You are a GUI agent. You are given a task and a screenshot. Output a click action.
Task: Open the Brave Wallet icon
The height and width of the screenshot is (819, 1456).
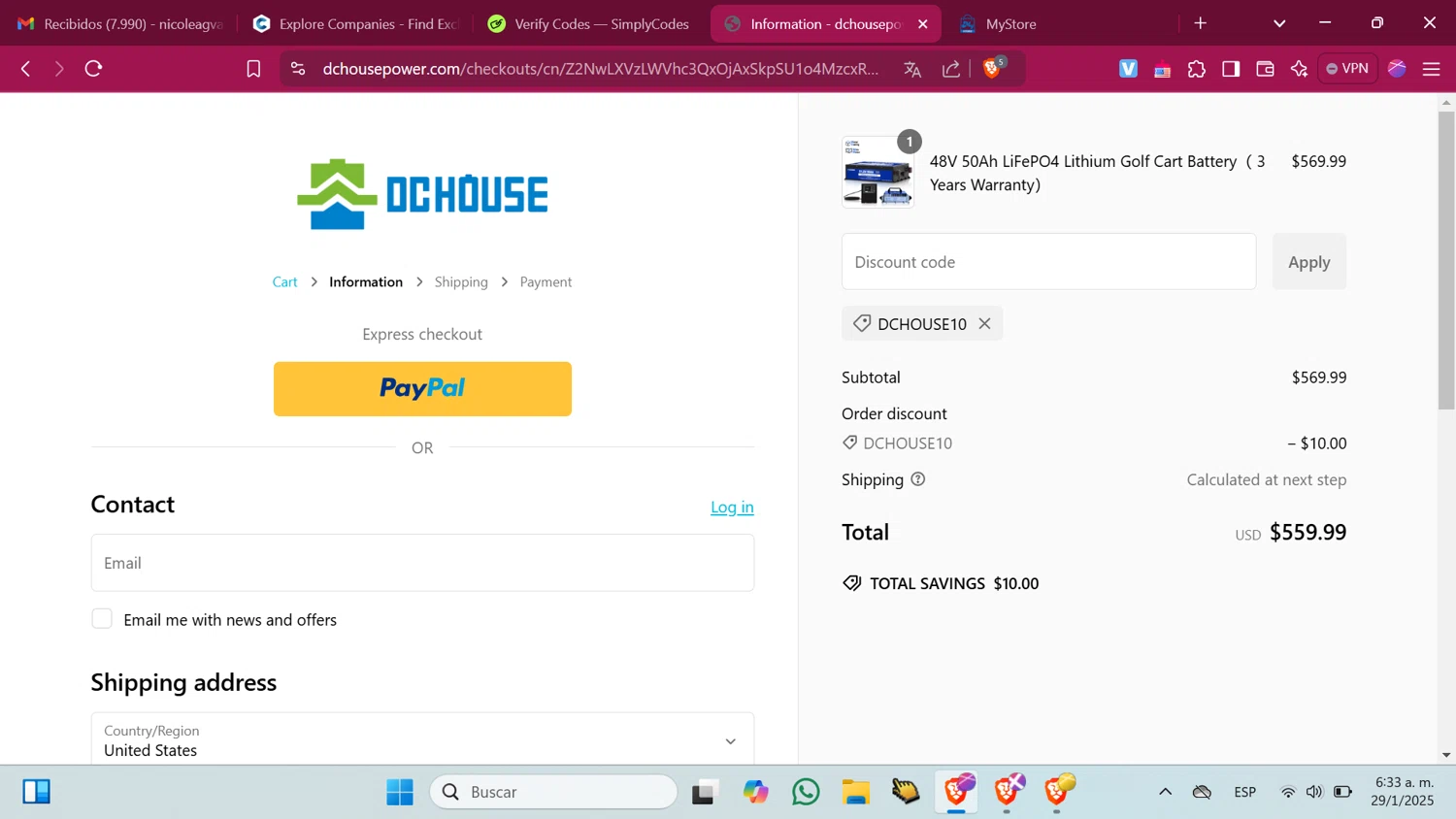tap(1265, 69)
